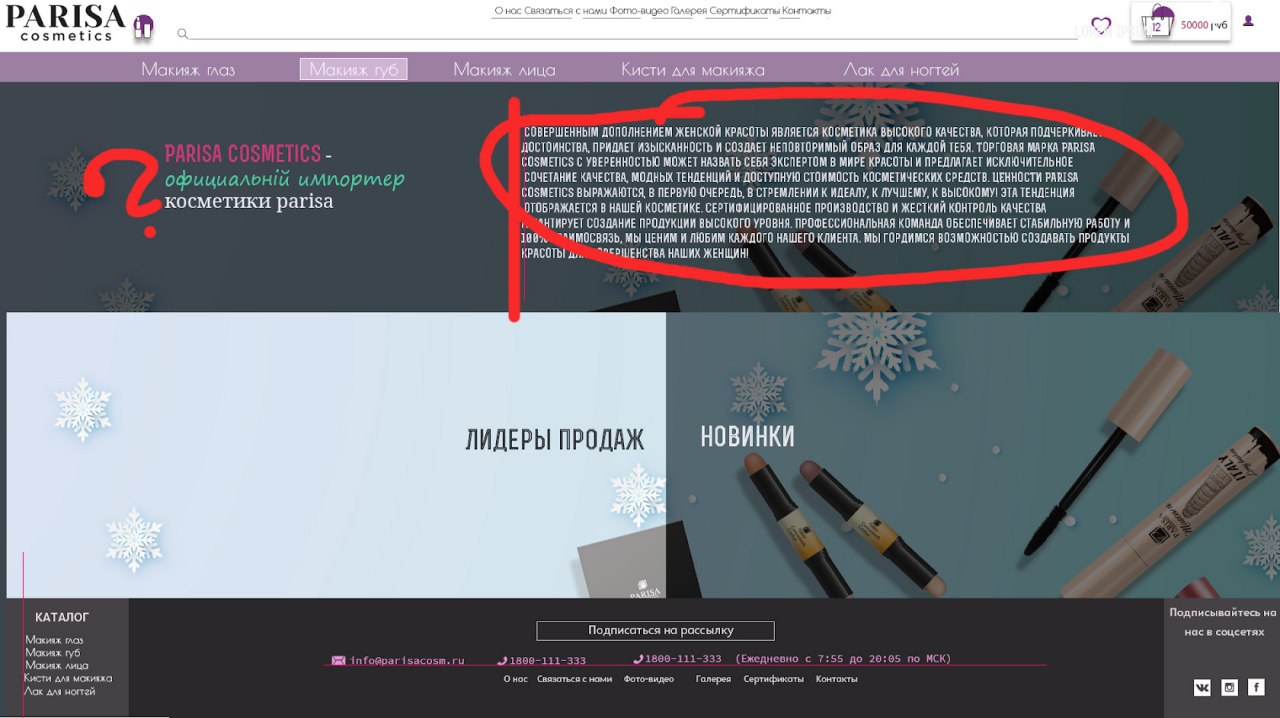The height and width of the screenshot is (718, 1280).
Task: Open Лак для ногтей in footer catalog
Action: click(x=60, y=691)
